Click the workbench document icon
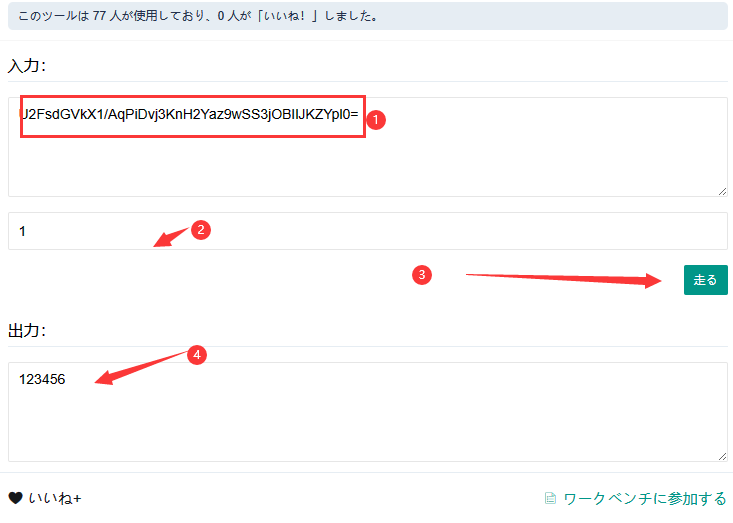 [x=551, y=499]
